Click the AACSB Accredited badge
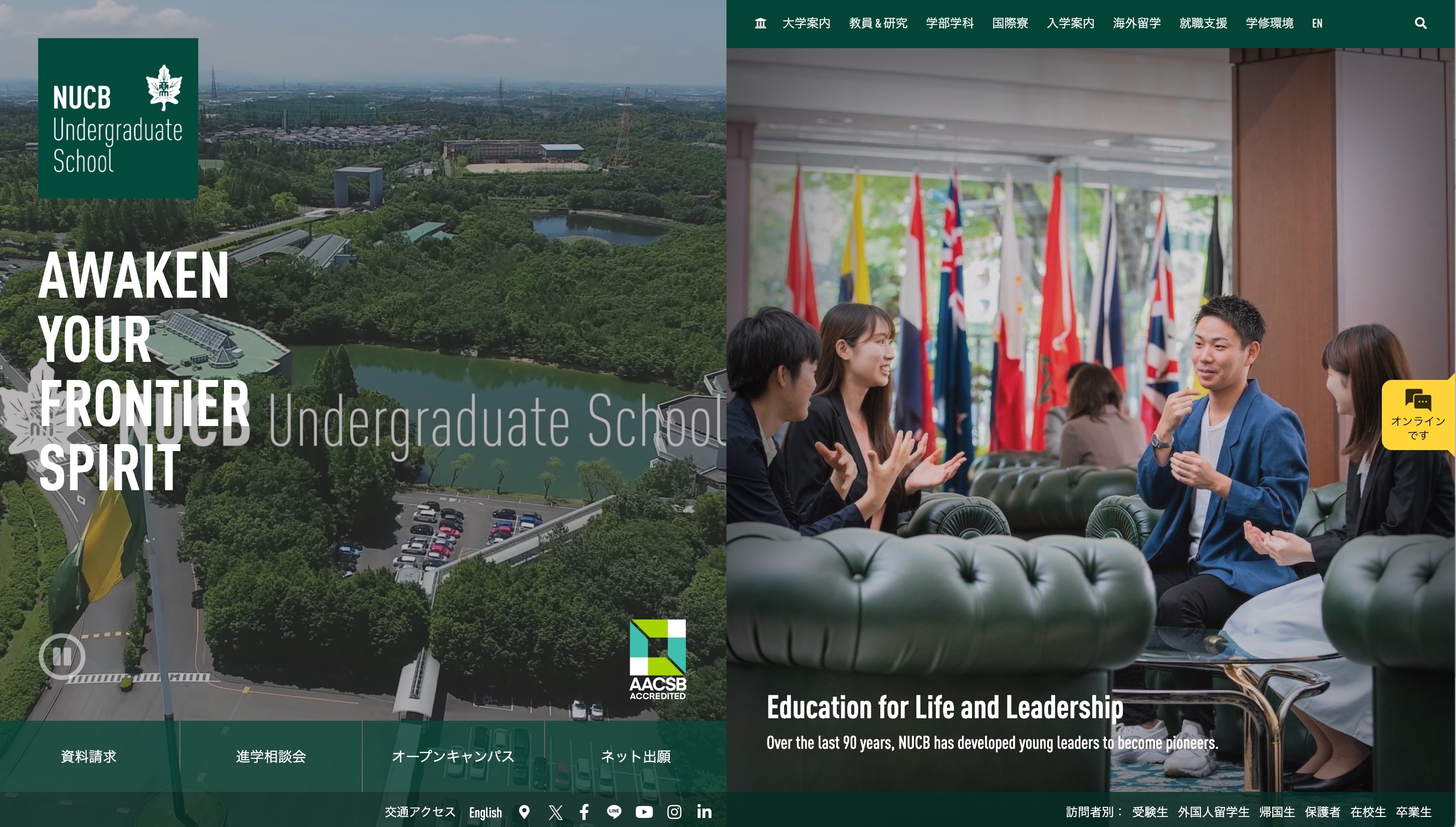The image size is (1456, 827). coord(657,660)
